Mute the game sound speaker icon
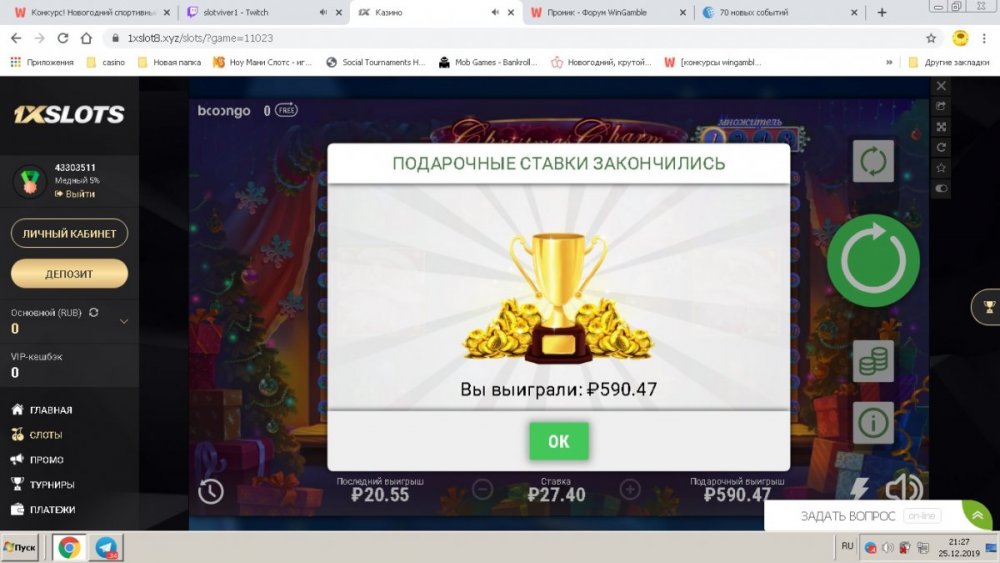Screen dimensions: 1000x563 click(x=904, y=490)
